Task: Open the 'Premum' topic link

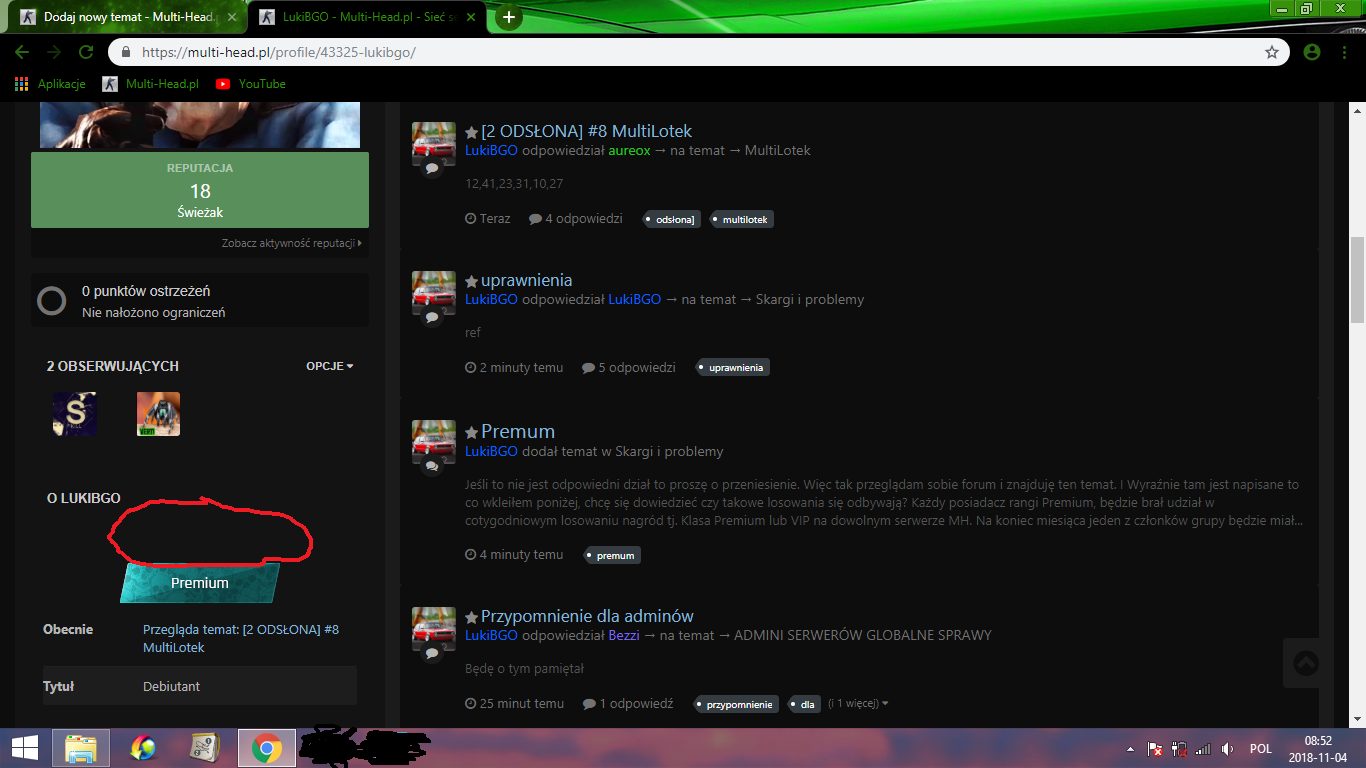Action: (517, 431)
